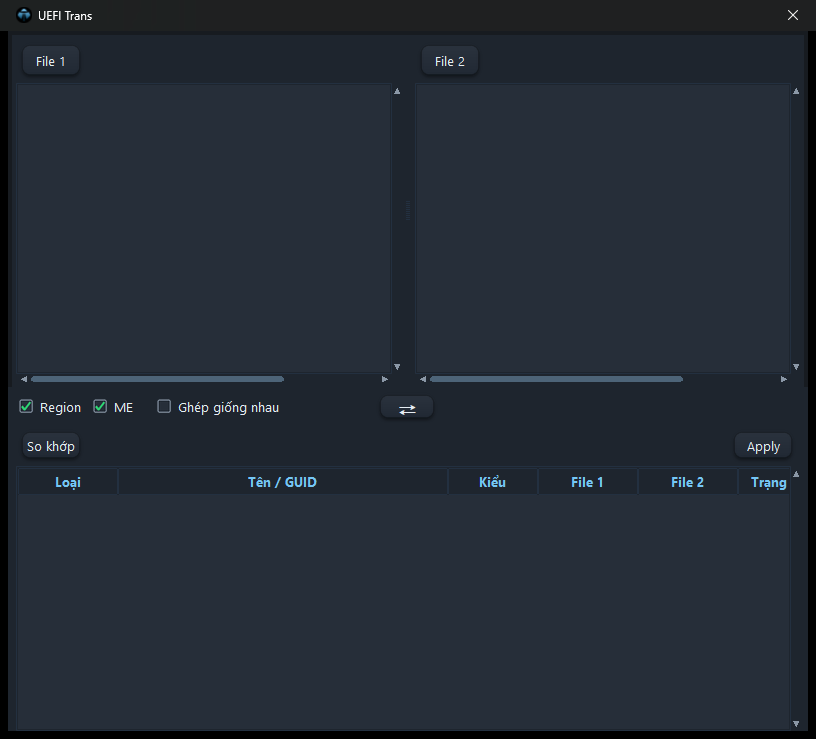Sort by Loại column header
This screenshot has height=739, width=816.
[x=68, y=482]
